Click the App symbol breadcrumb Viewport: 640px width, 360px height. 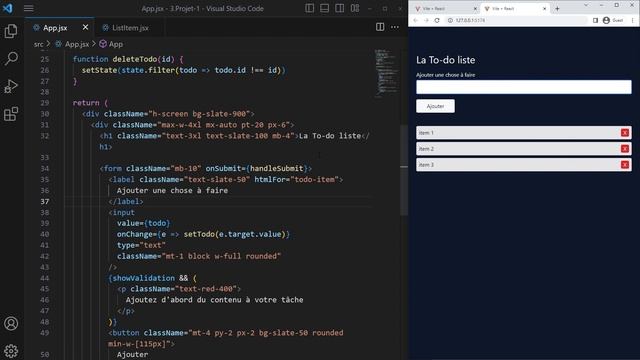point(116,44)
